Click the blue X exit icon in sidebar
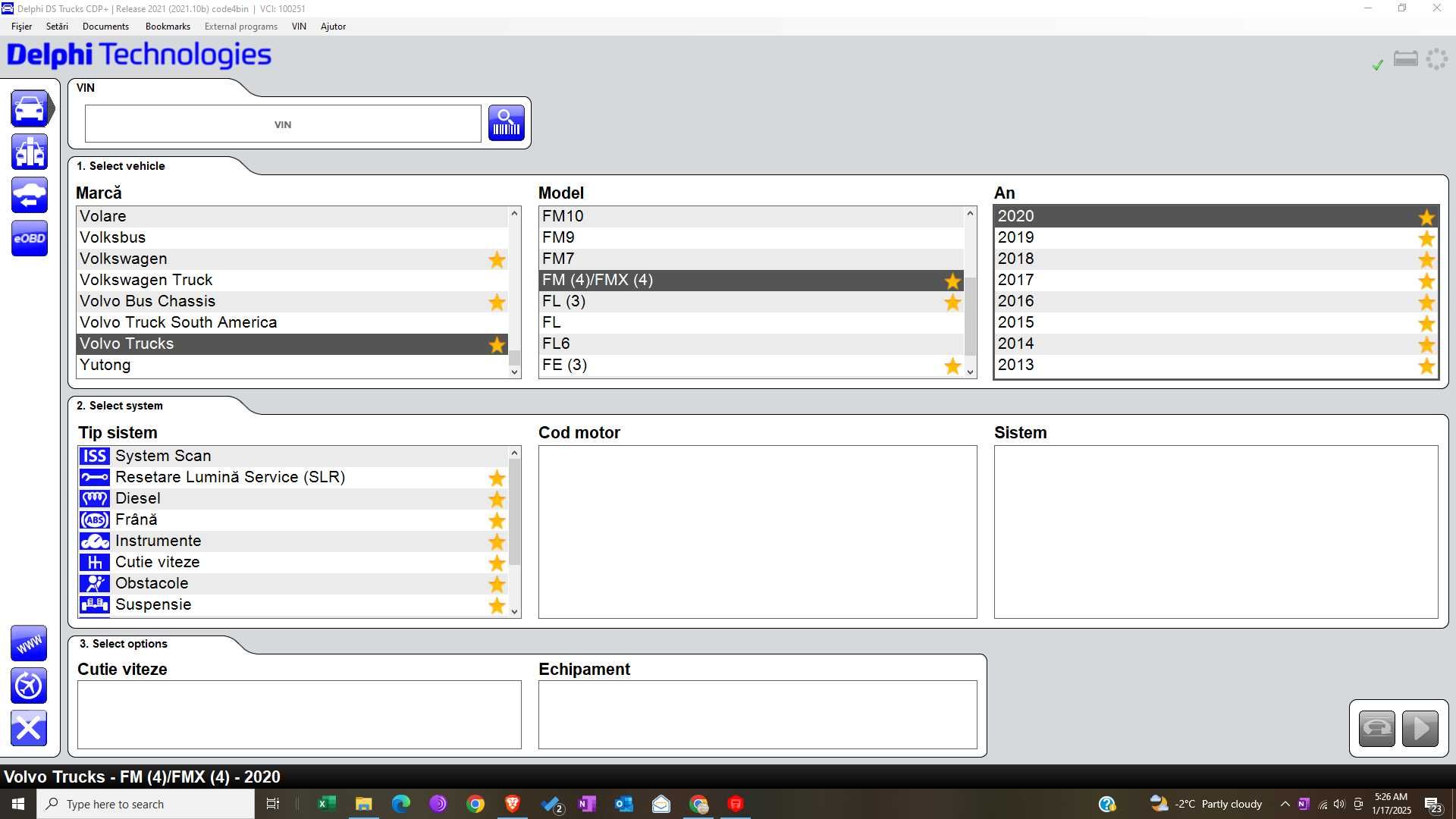The width and height of the screenshot is (1456, 819). pyautogui.click(x=29, y=729)
